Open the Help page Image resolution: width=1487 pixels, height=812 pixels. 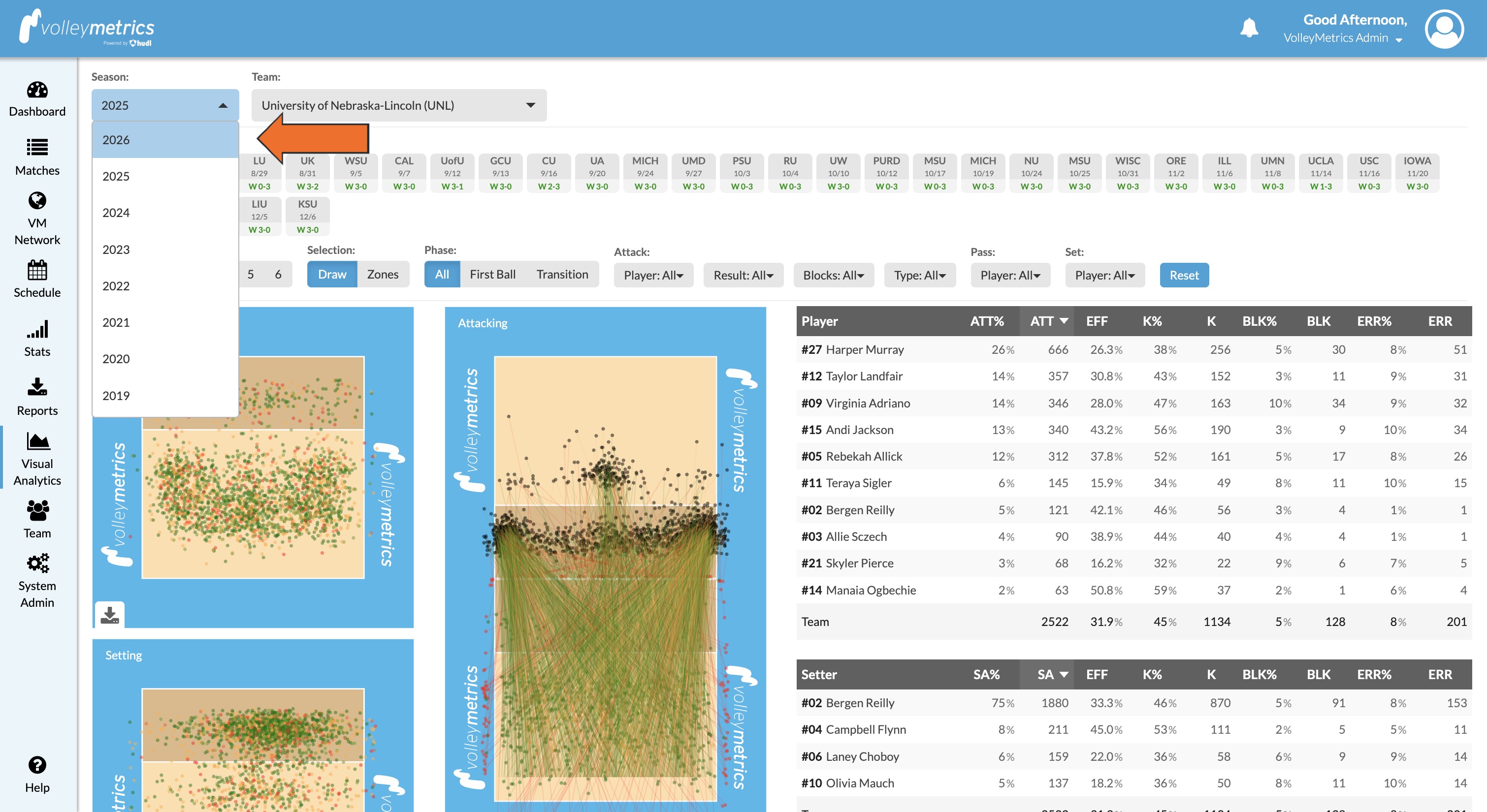[36, 773]
